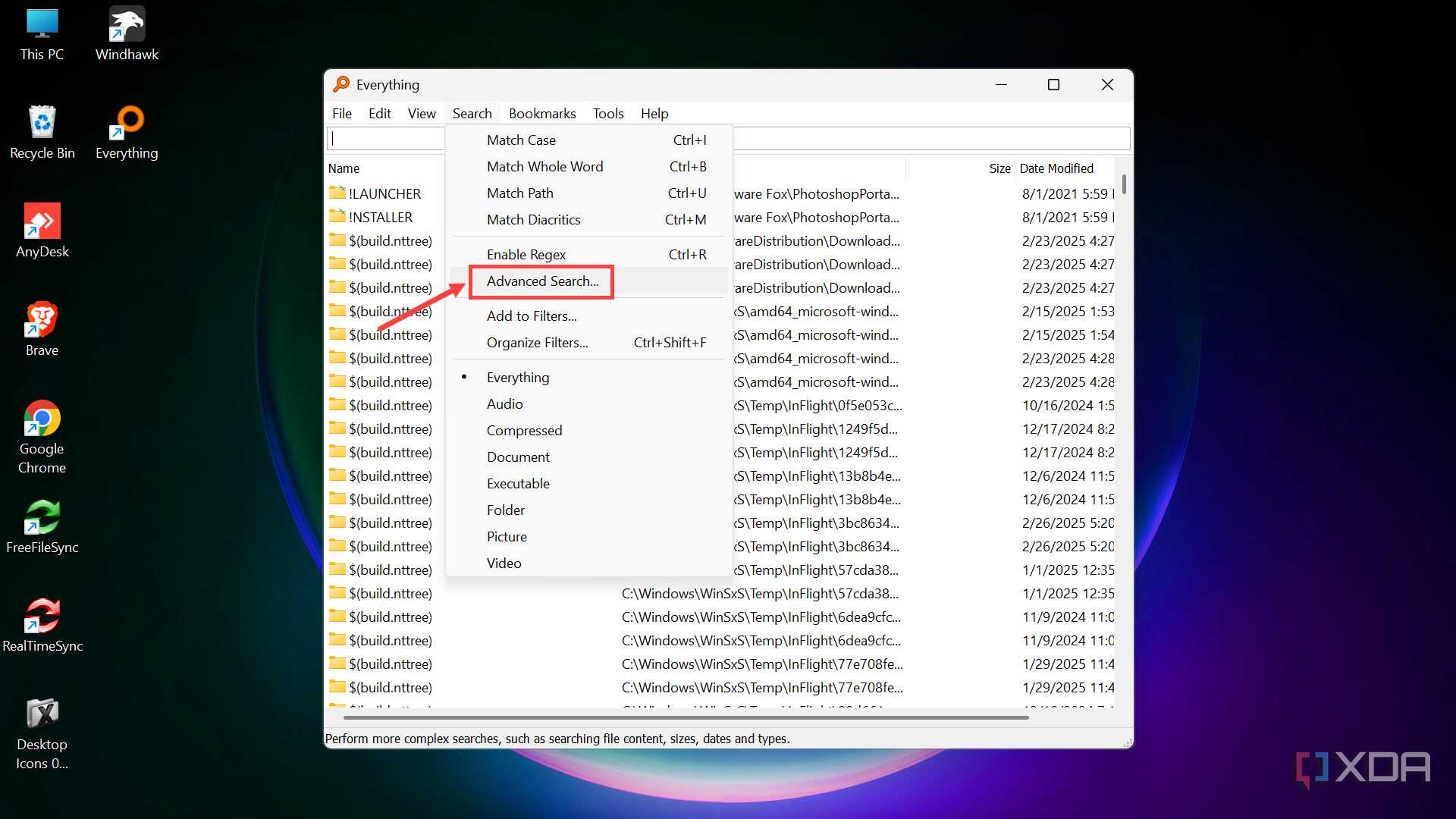1456x819 pixels.
Task: Click the !LAUNCHER folder icon
Action: 337,193
